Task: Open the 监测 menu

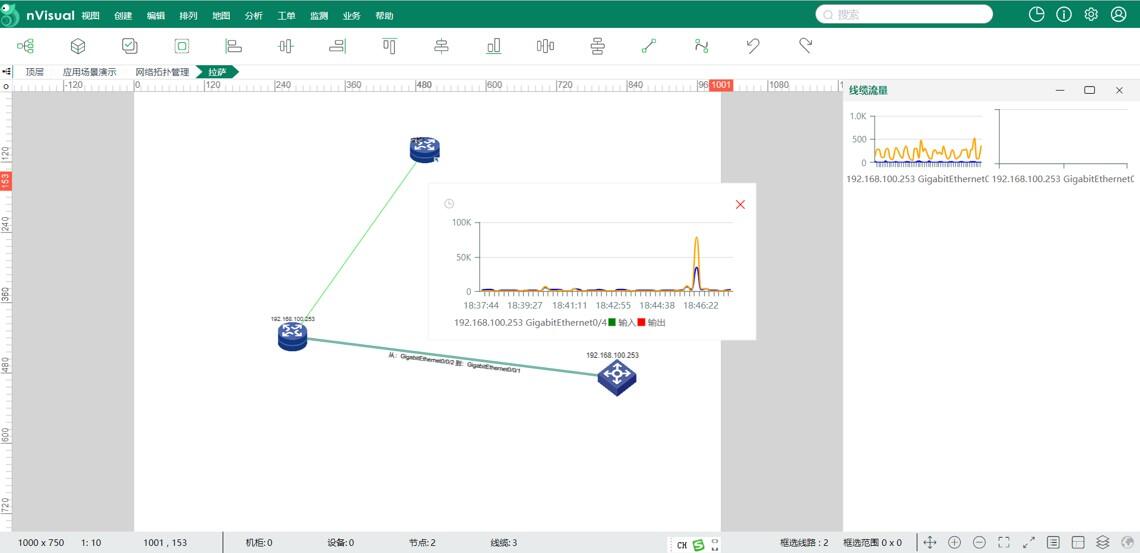Action: (x=318, y=16)
